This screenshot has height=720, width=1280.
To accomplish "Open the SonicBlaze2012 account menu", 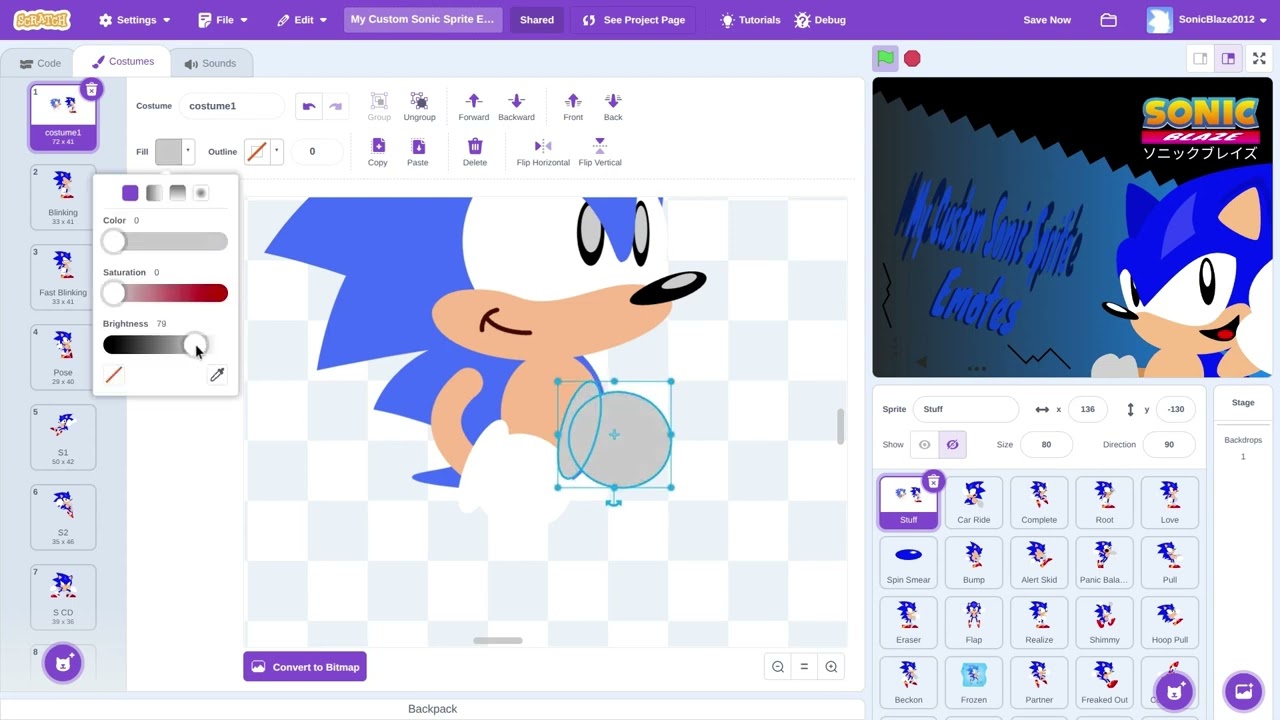I will (x=1208, y=20).
